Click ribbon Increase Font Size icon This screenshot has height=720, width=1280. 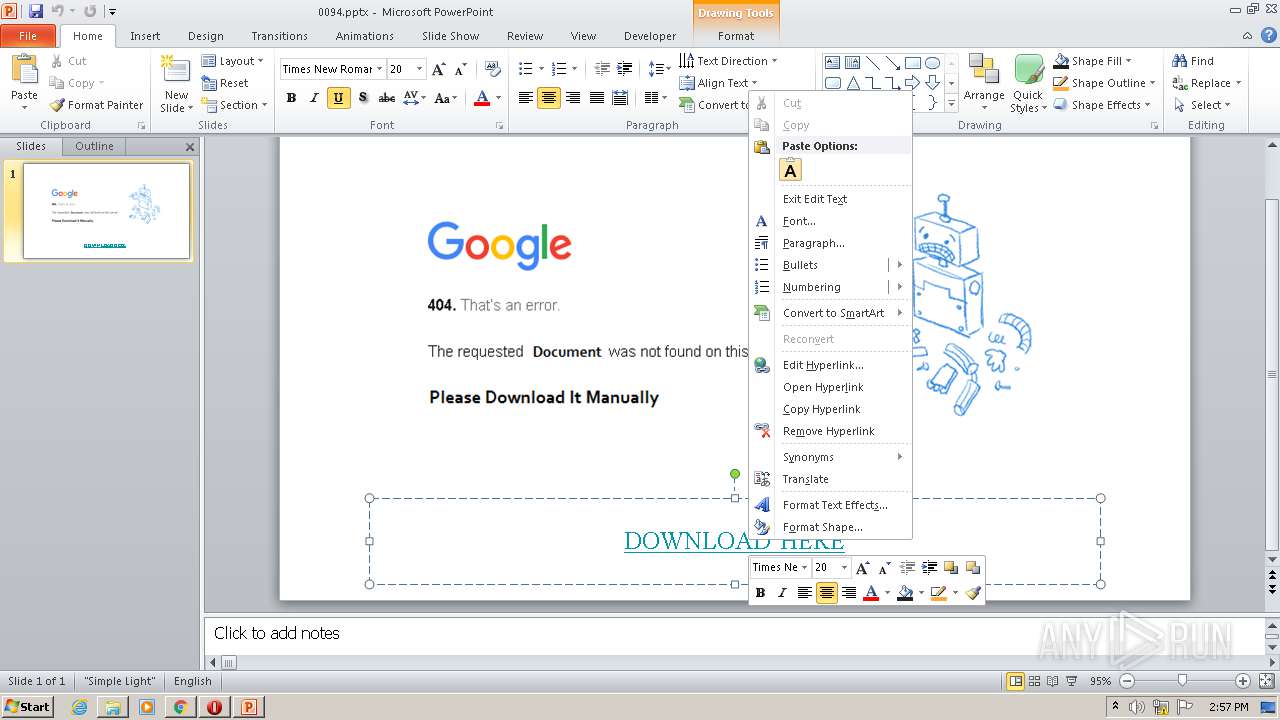click(438, 69)
